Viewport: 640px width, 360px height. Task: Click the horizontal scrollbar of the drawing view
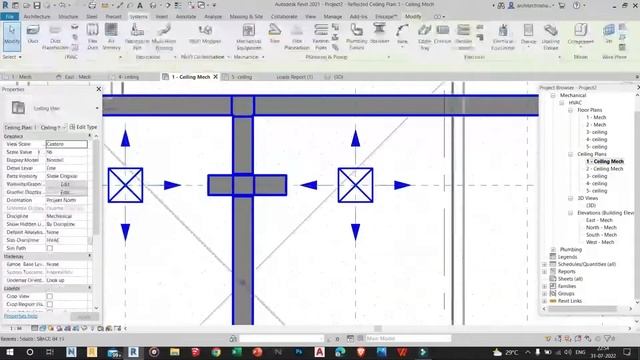coord(378,329)
